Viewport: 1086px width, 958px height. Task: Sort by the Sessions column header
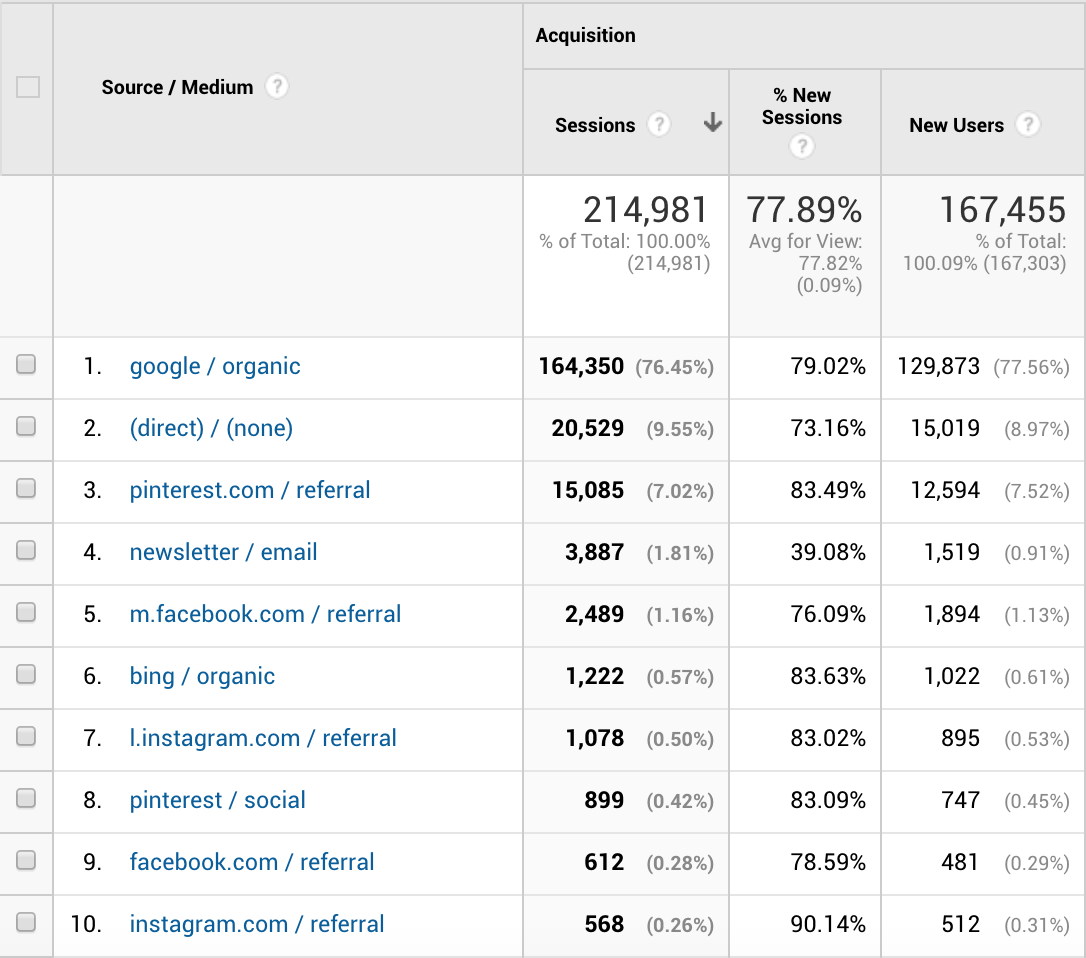(x=595, y=125)
